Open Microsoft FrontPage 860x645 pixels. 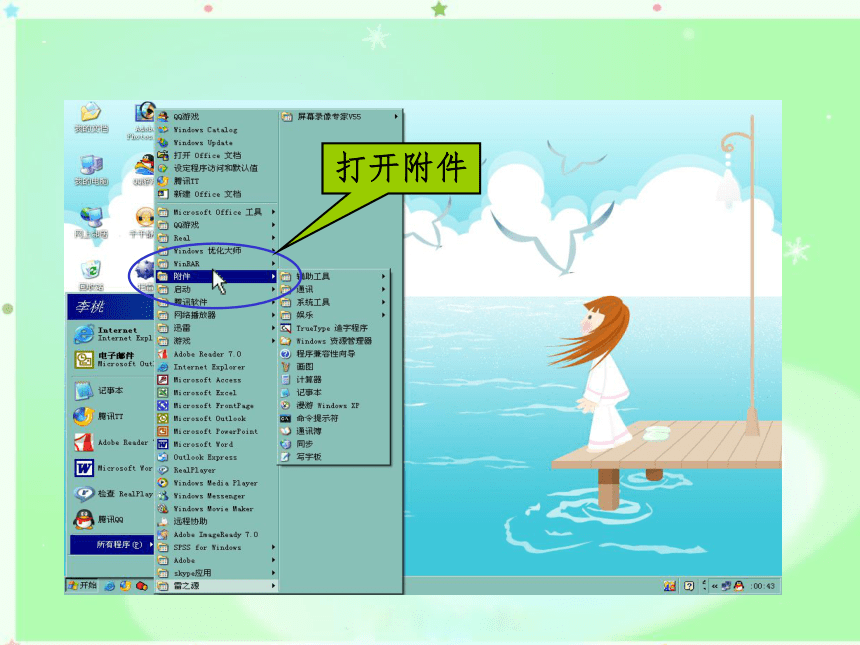pyautogui.click(x=217, y=406)
